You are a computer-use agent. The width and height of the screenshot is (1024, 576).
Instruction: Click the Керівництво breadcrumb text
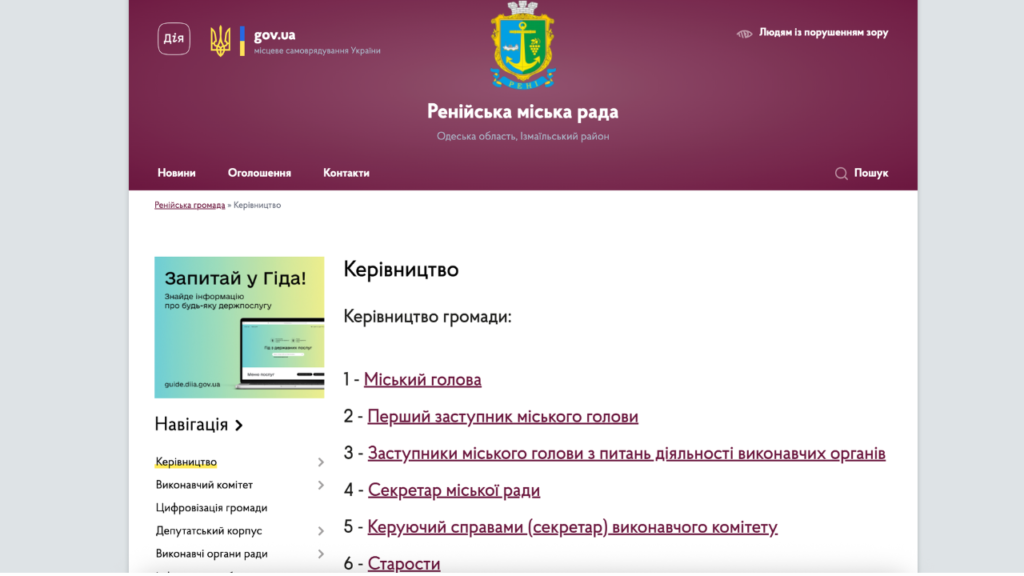pos(257,205)
